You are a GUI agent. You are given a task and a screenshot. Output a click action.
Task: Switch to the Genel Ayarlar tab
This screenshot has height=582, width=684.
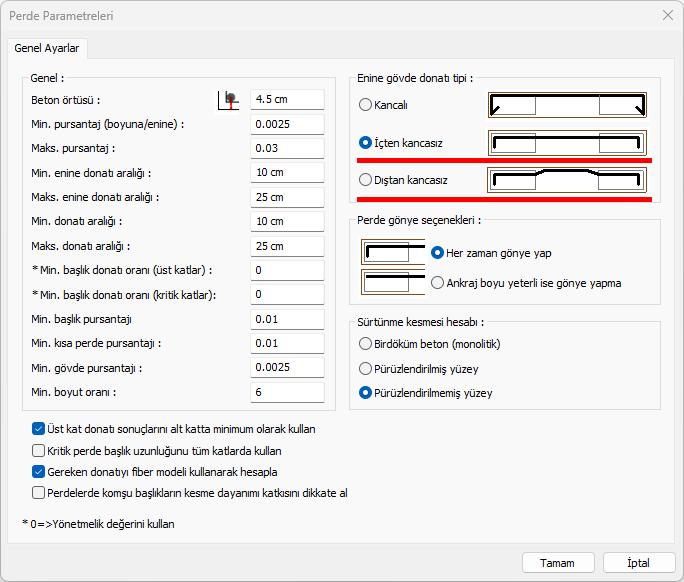click(47, 48)
